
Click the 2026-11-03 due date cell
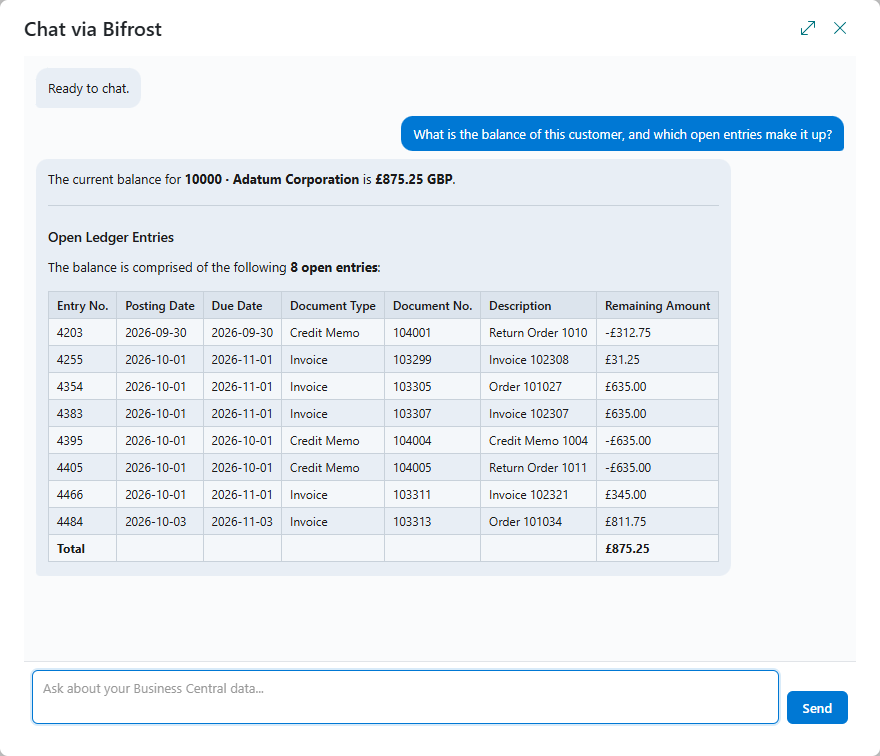tap(242, 521)
